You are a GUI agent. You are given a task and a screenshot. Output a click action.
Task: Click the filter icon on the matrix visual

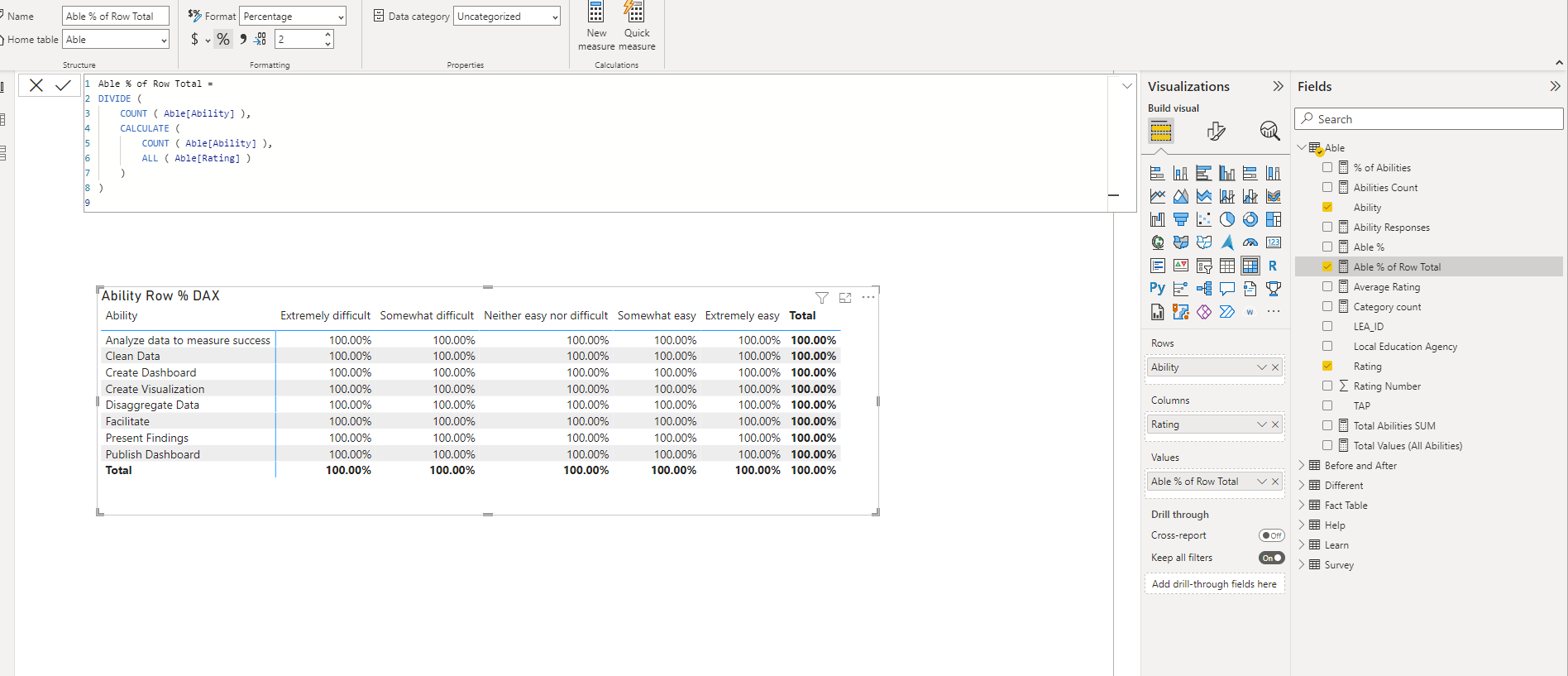click(822, 298)
